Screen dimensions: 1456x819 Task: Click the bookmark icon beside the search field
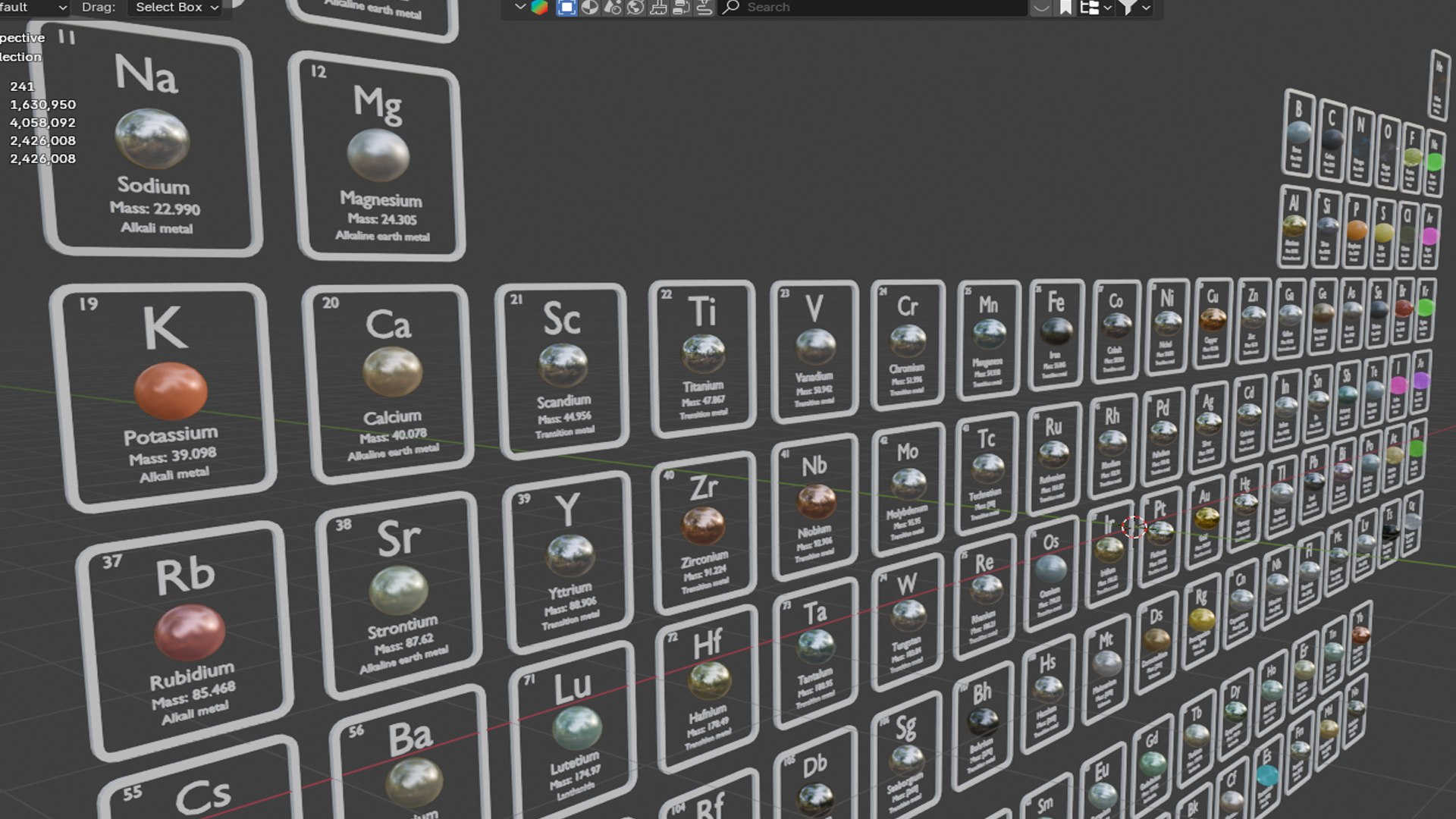coord(1065,8)
